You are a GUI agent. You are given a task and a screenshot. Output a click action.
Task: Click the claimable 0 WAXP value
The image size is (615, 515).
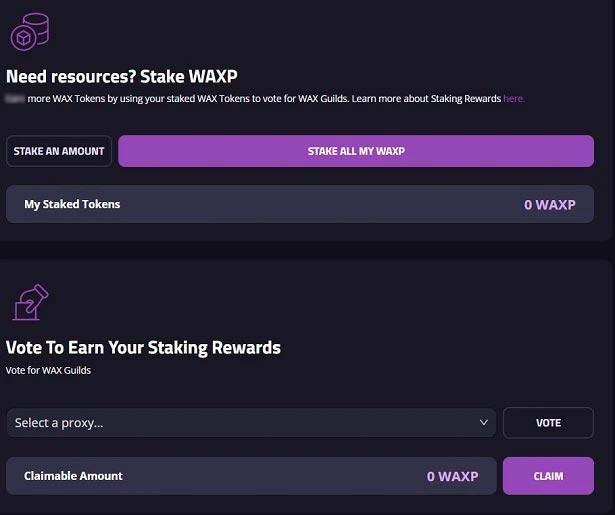tap(452, 476)
